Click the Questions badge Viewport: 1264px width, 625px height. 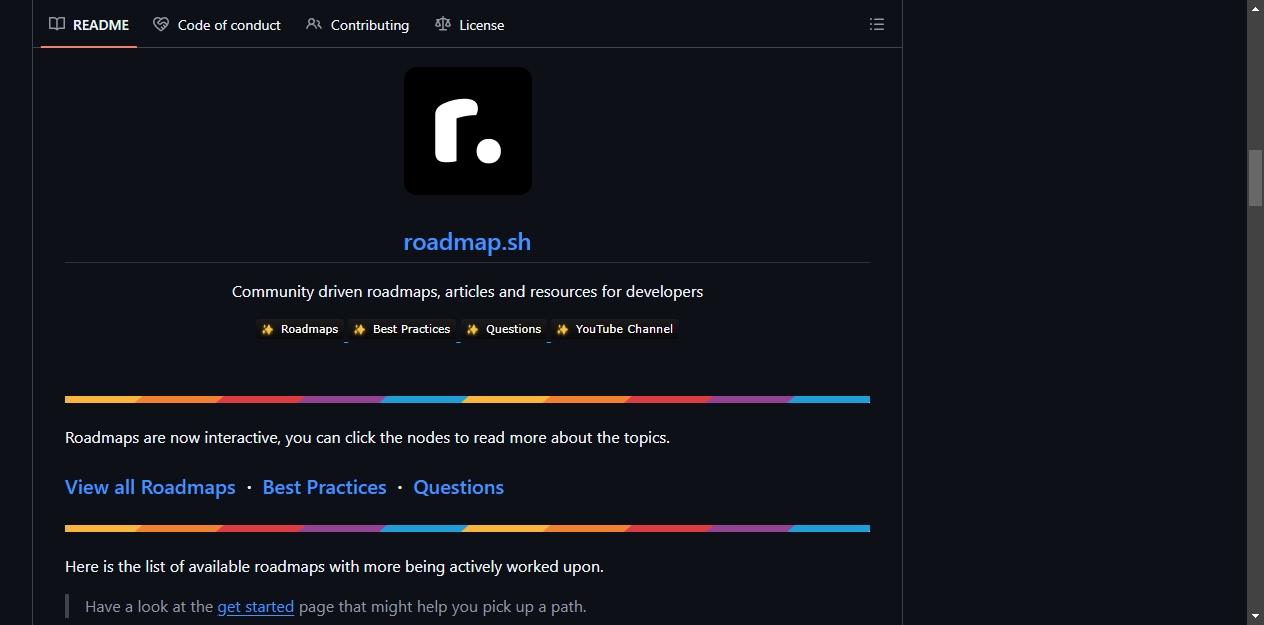[x=504, y=329]
